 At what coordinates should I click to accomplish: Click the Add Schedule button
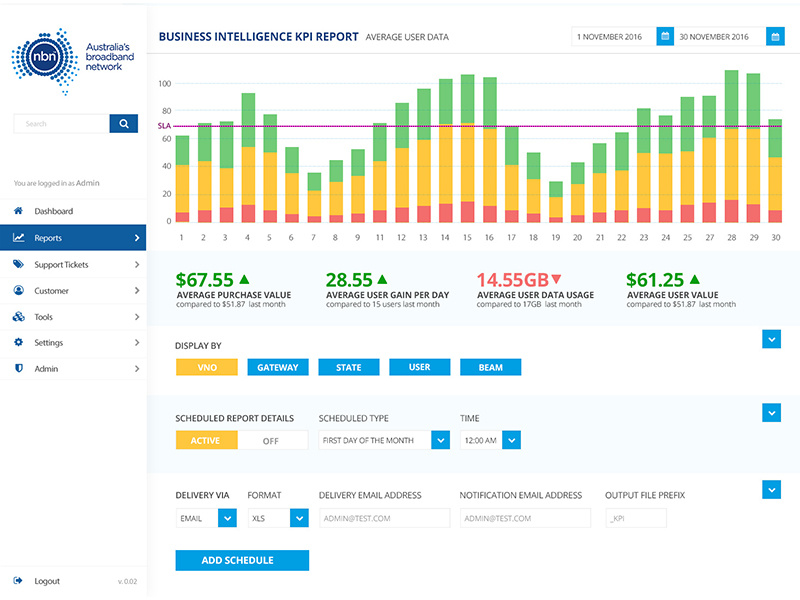coord(242,560)
